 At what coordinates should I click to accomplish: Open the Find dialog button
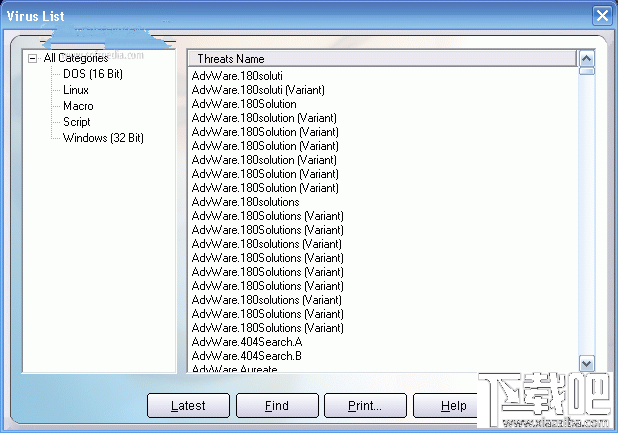click(x=277, y=405)
